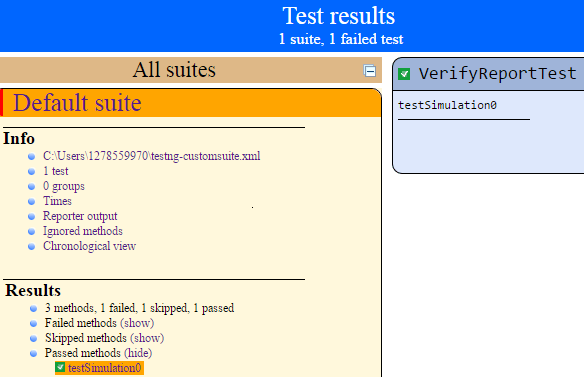Open the Ignored methods link
Viewport: 584px width, 377px height.
click(x=82, y=231)
